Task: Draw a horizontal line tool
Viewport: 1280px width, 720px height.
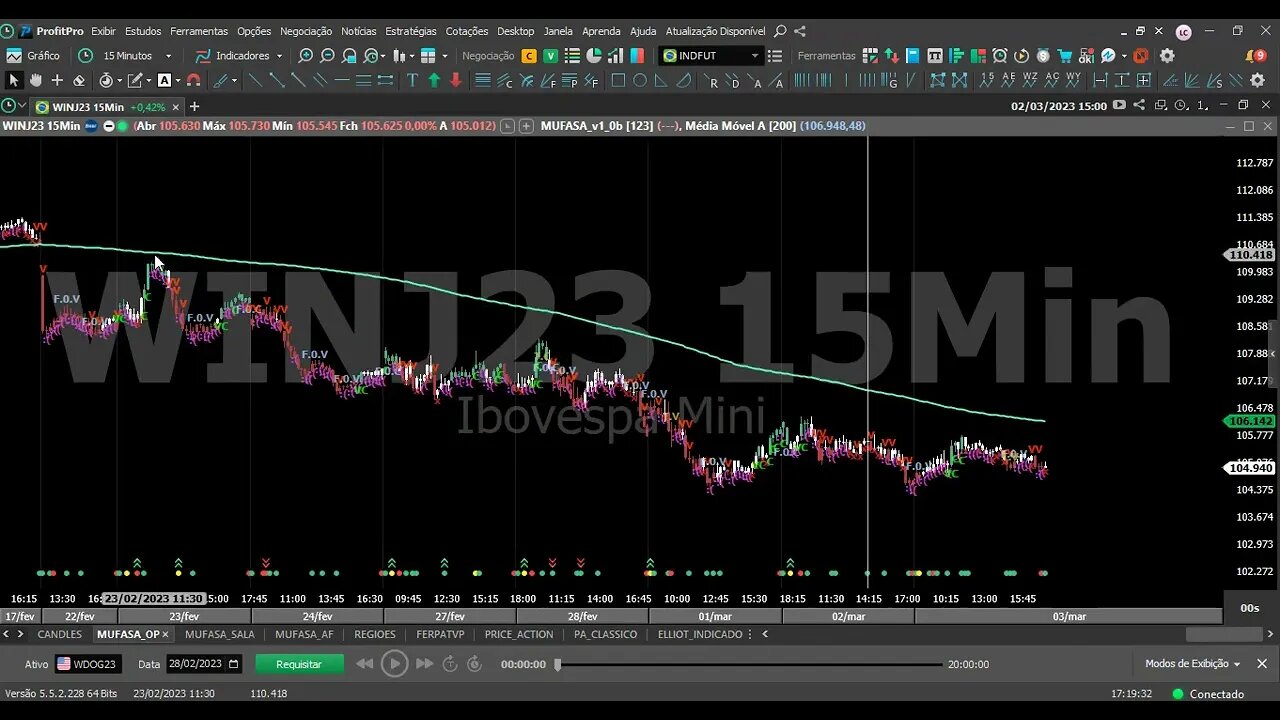Action: (342, 80)
